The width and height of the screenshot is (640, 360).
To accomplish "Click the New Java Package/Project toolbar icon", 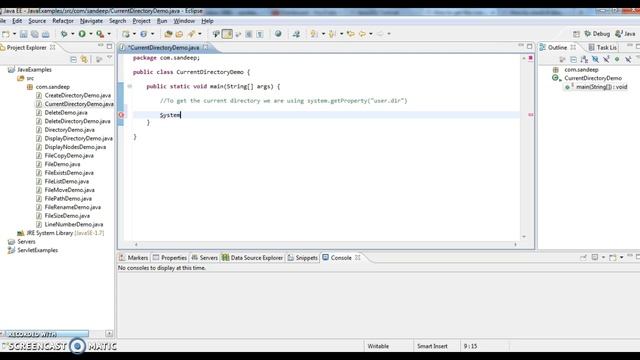I will point(126,34).
